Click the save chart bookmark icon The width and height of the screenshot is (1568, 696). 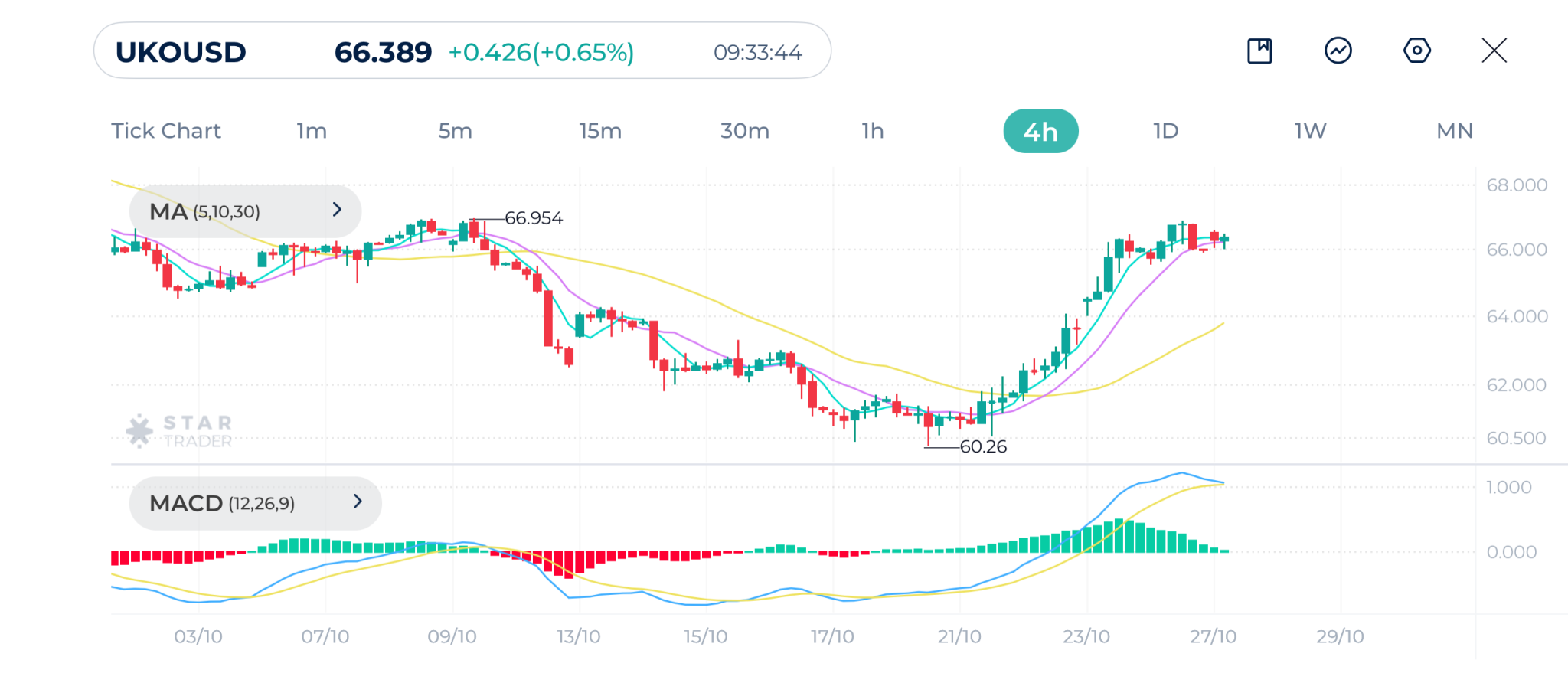click(x=1259, y=51)
